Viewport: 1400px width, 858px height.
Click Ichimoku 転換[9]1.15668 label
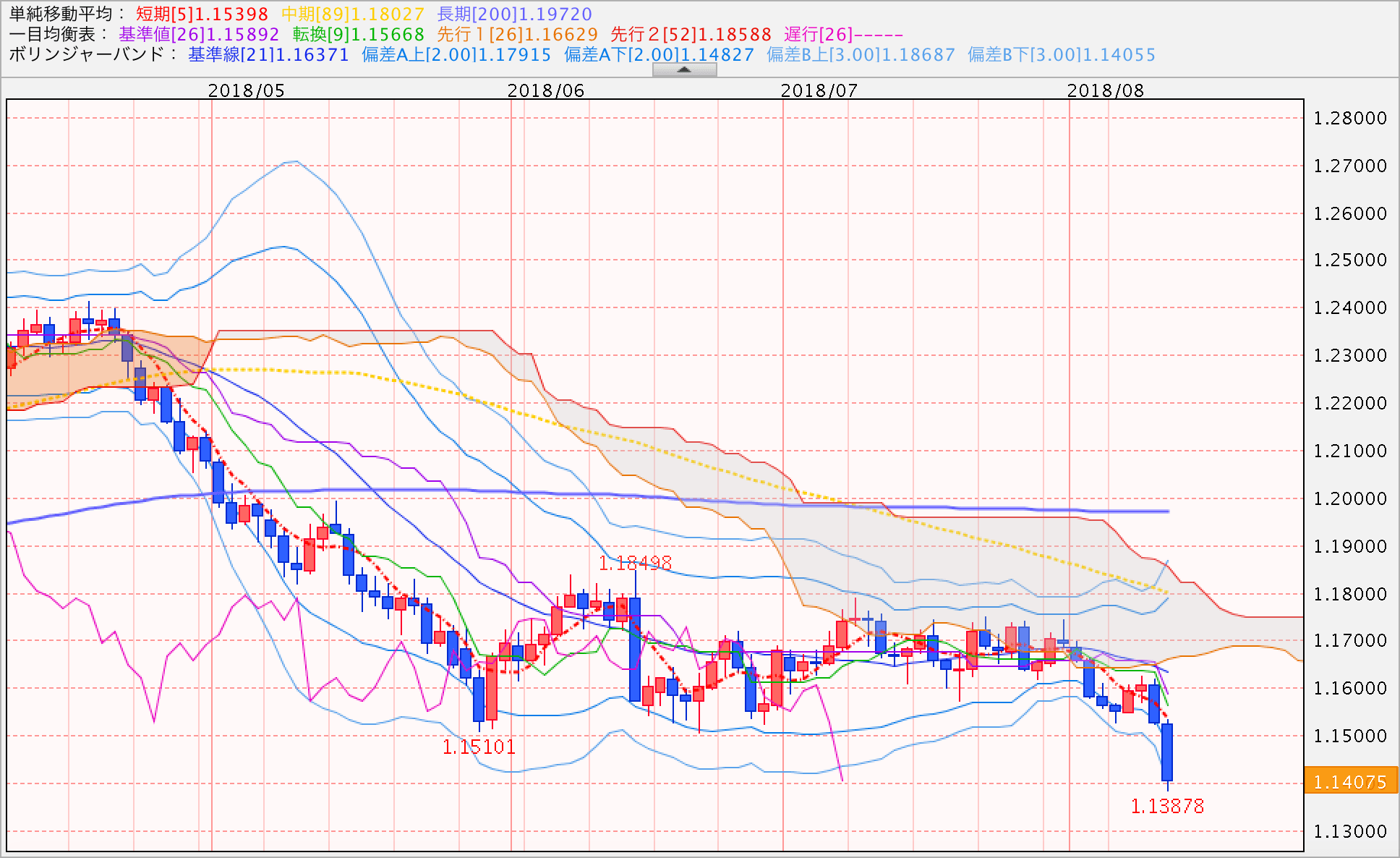point(358,35)
